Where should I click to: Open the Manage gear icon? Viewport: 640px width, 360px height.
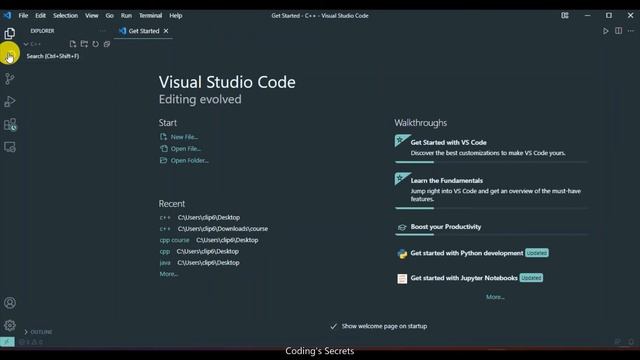click(10, 325)
